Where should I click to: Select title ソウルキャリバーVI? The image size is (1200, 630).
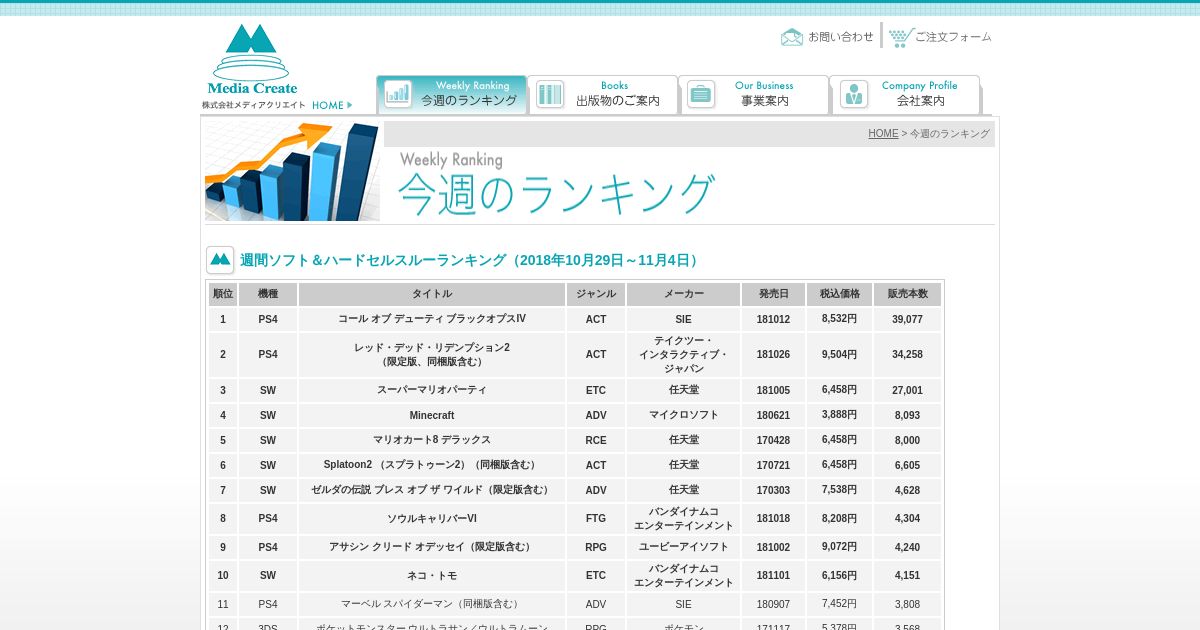pos(432,518)
